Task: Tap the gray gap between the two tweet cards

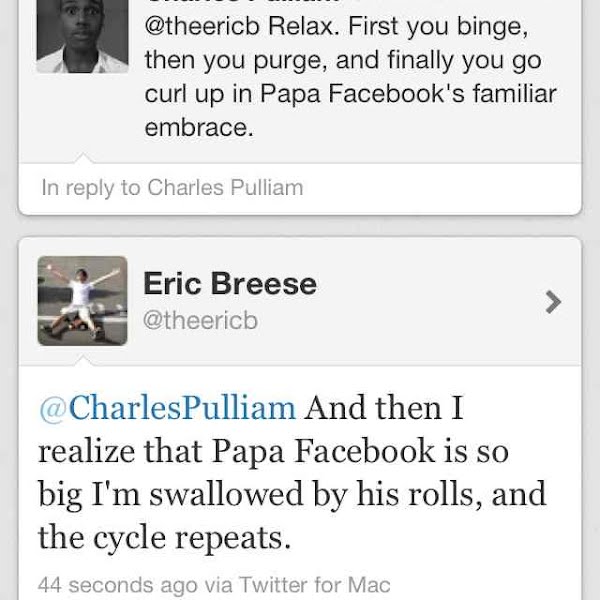Action: 299,225
